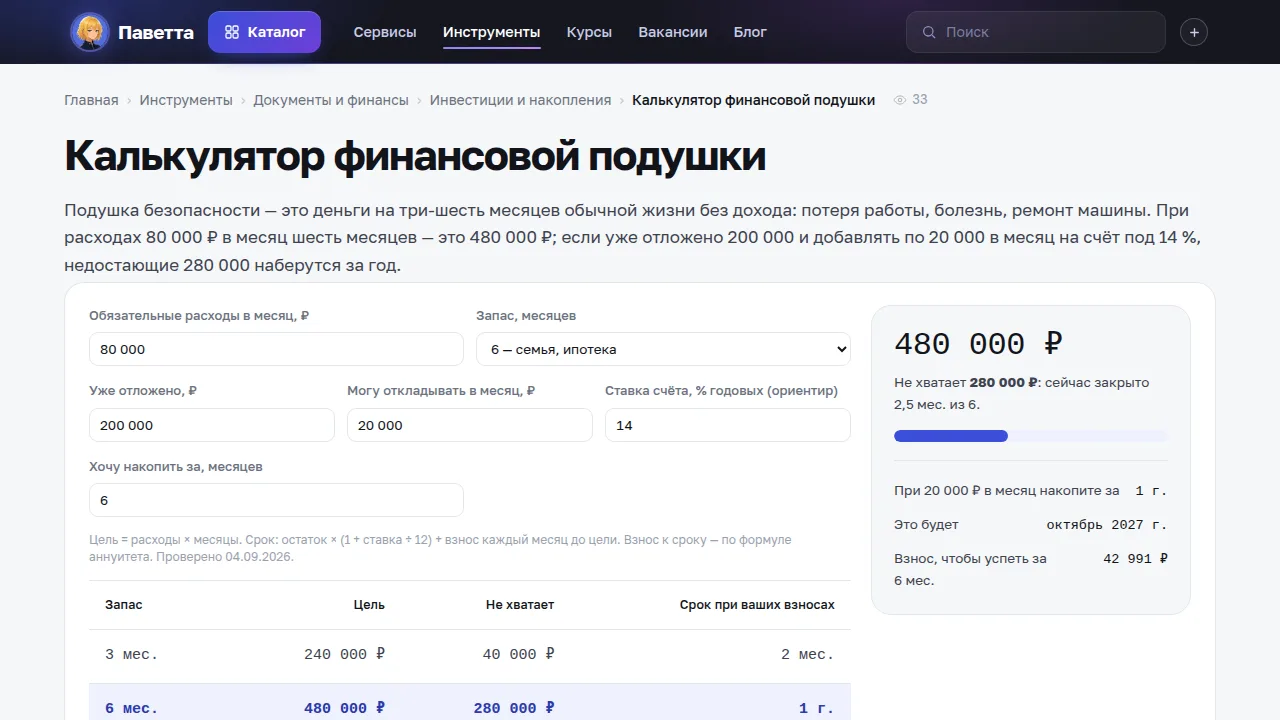Click the Ставка счёта field
This screenshot has width=1280, height=720.
pyautogui.click(x=728, y=425)
